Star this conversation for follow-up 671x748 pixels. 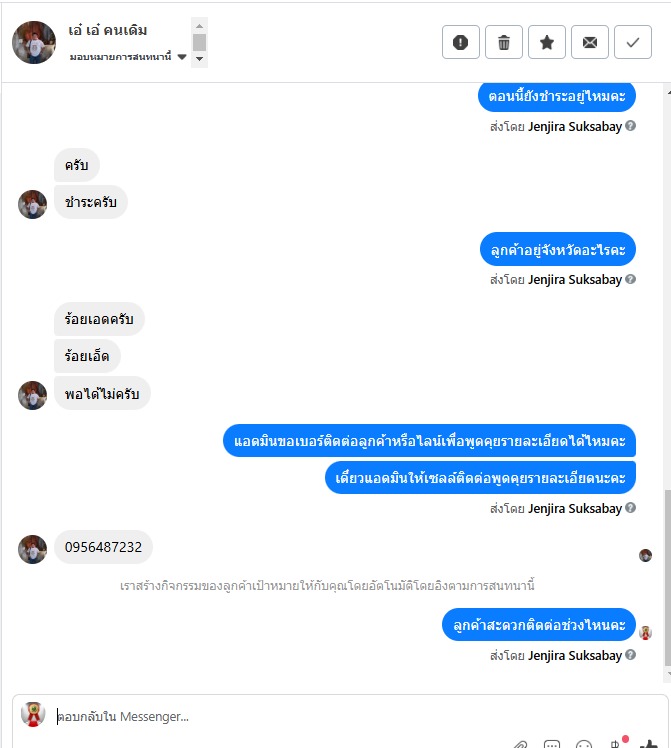tap(547, 42)
